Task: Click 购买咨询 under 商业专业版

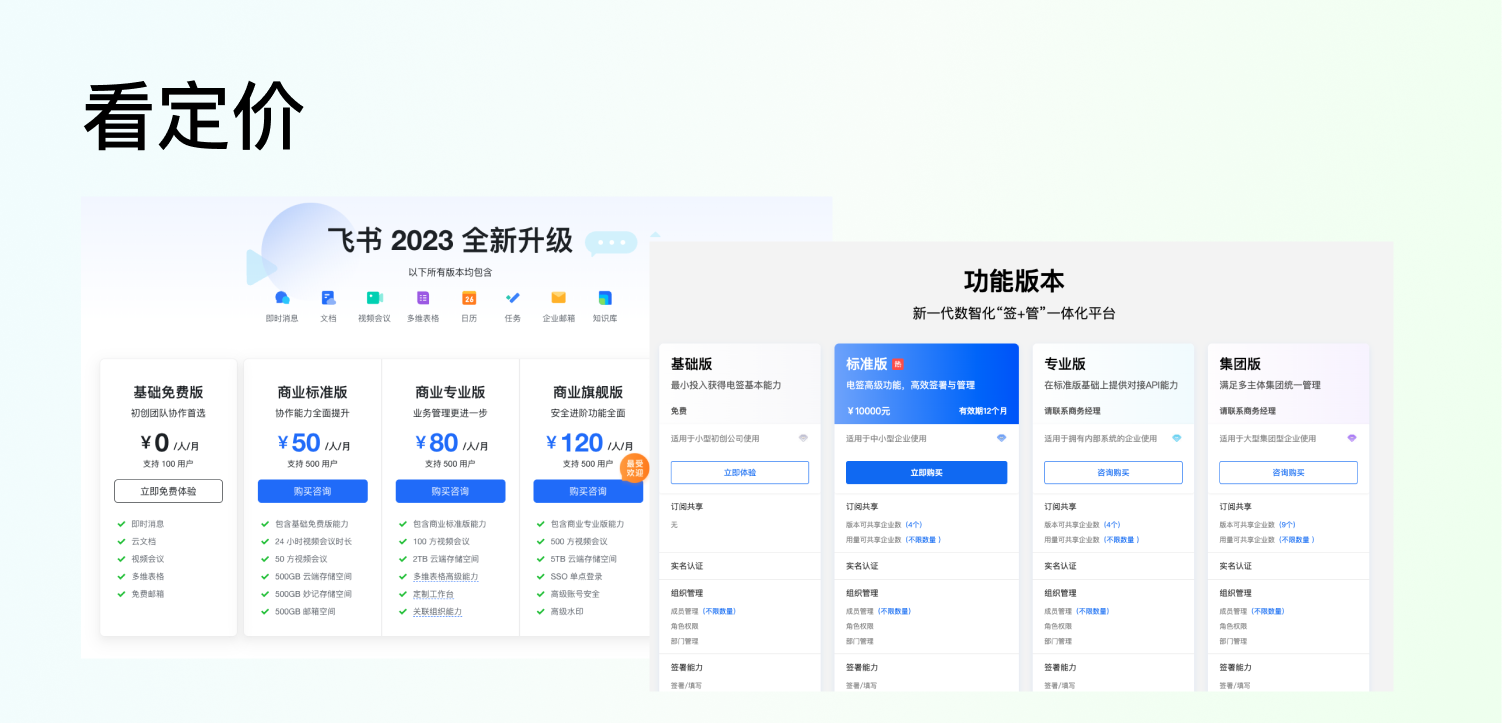Action: click(x=450, y=491)
